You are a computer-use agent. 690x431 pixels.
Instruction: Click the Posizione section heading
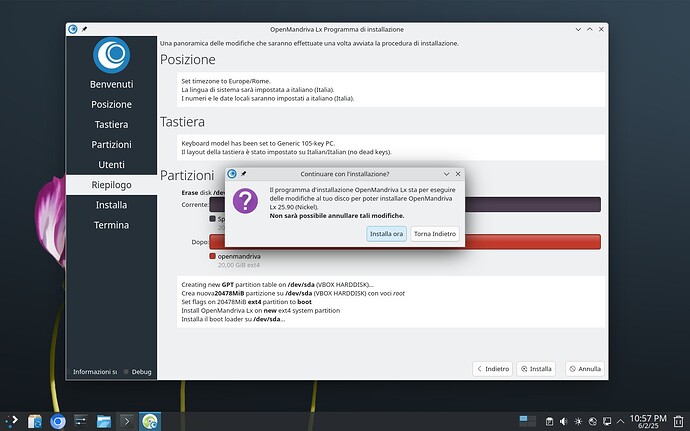[187, 59]
